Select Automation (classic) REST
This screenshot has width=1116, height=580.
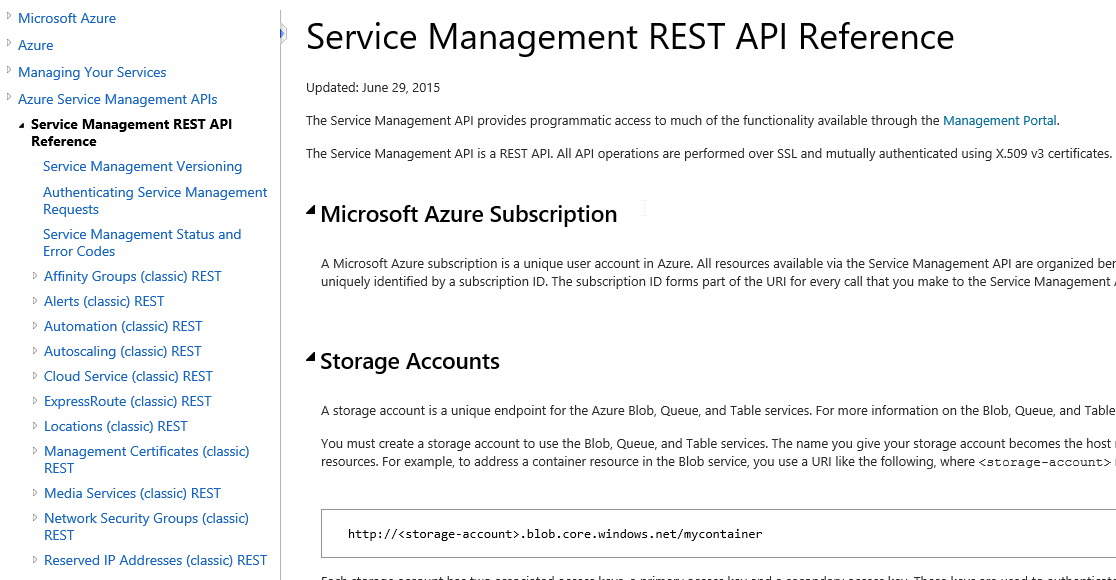pos(122,326)
